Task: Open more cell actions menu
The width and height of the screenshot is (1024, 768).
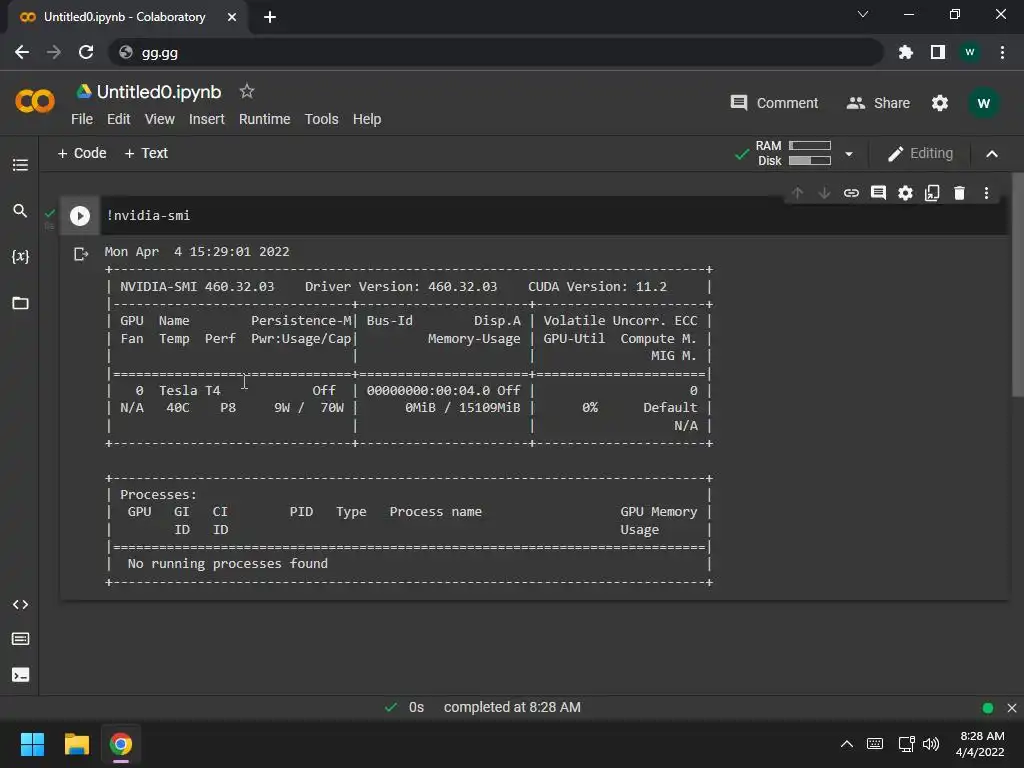Action: coord(986,193)
